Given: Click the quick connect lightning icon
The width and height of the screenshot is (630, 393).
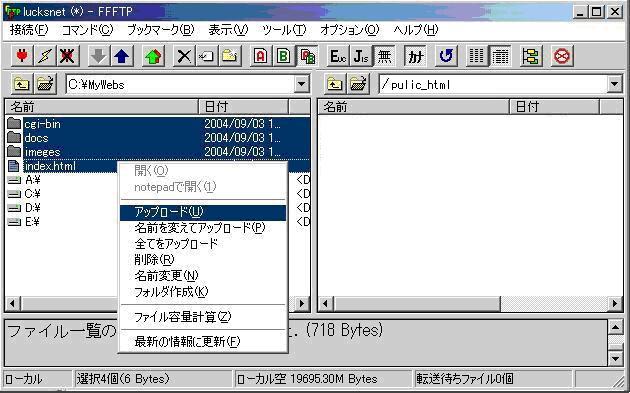Looking at the screenshot, I should pos(45,56).
